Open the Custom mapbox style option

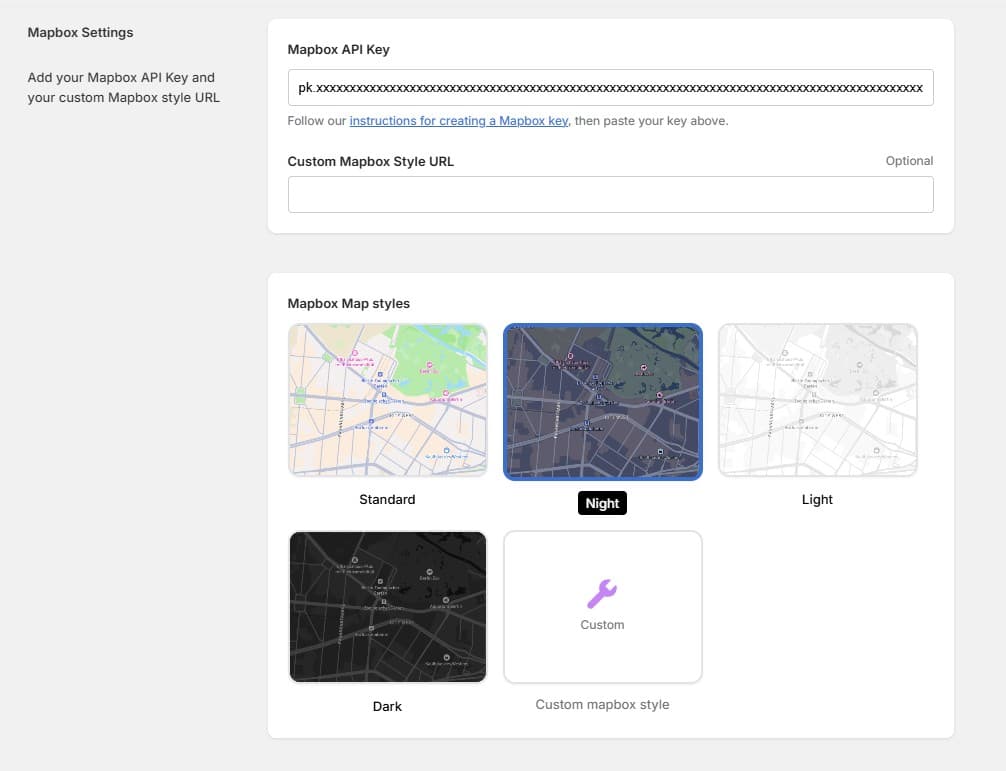601,606
